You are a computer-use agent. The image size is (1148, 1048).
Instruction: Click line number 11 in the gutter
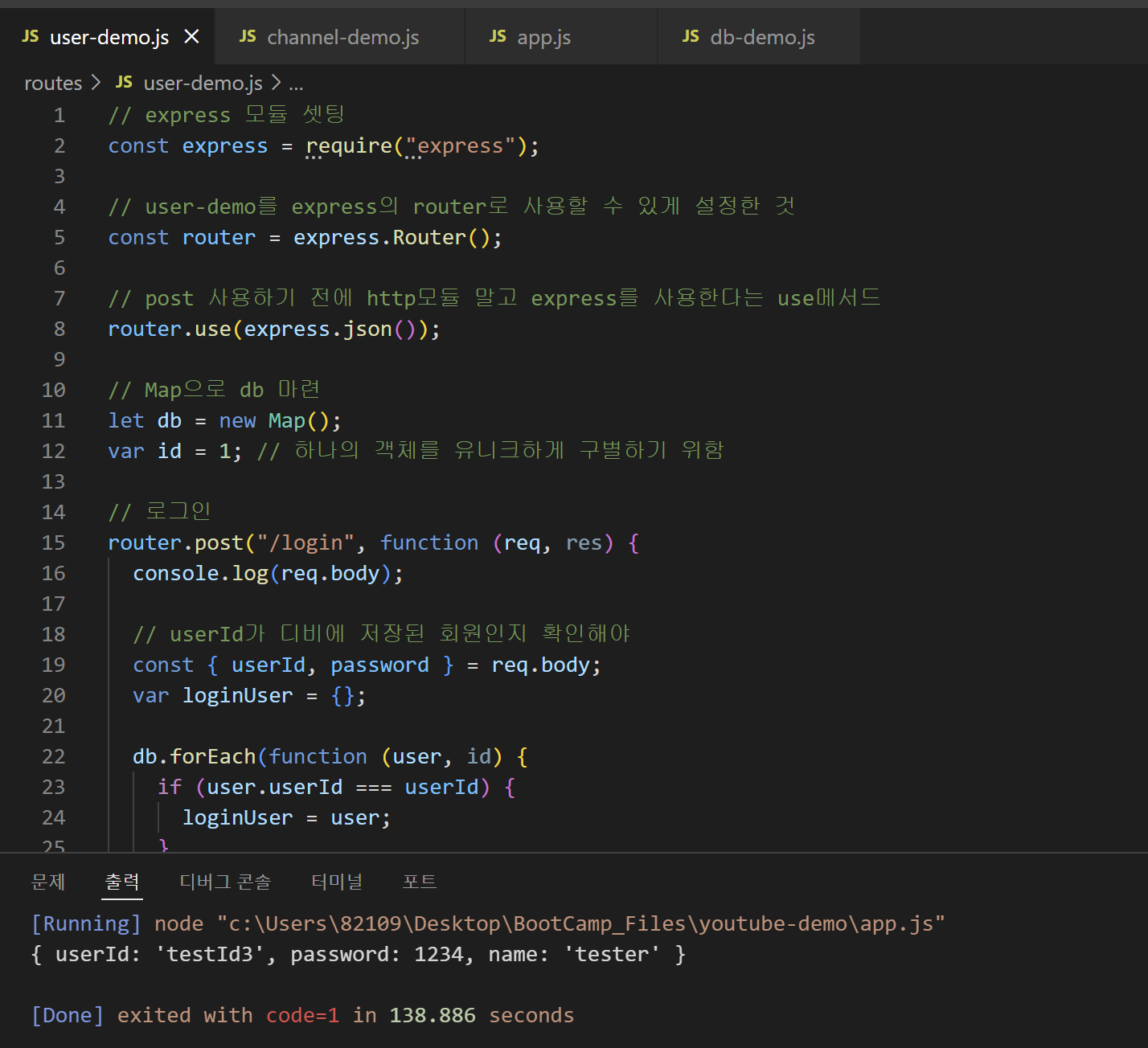pyautogui.click(x=53, y=420)
